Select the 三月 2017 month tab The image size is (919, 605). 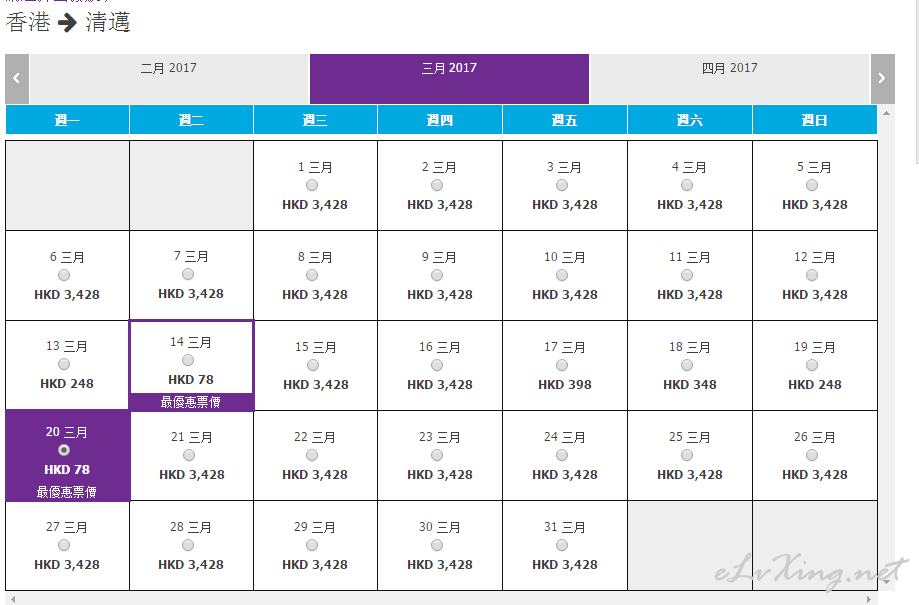[449, 69]
